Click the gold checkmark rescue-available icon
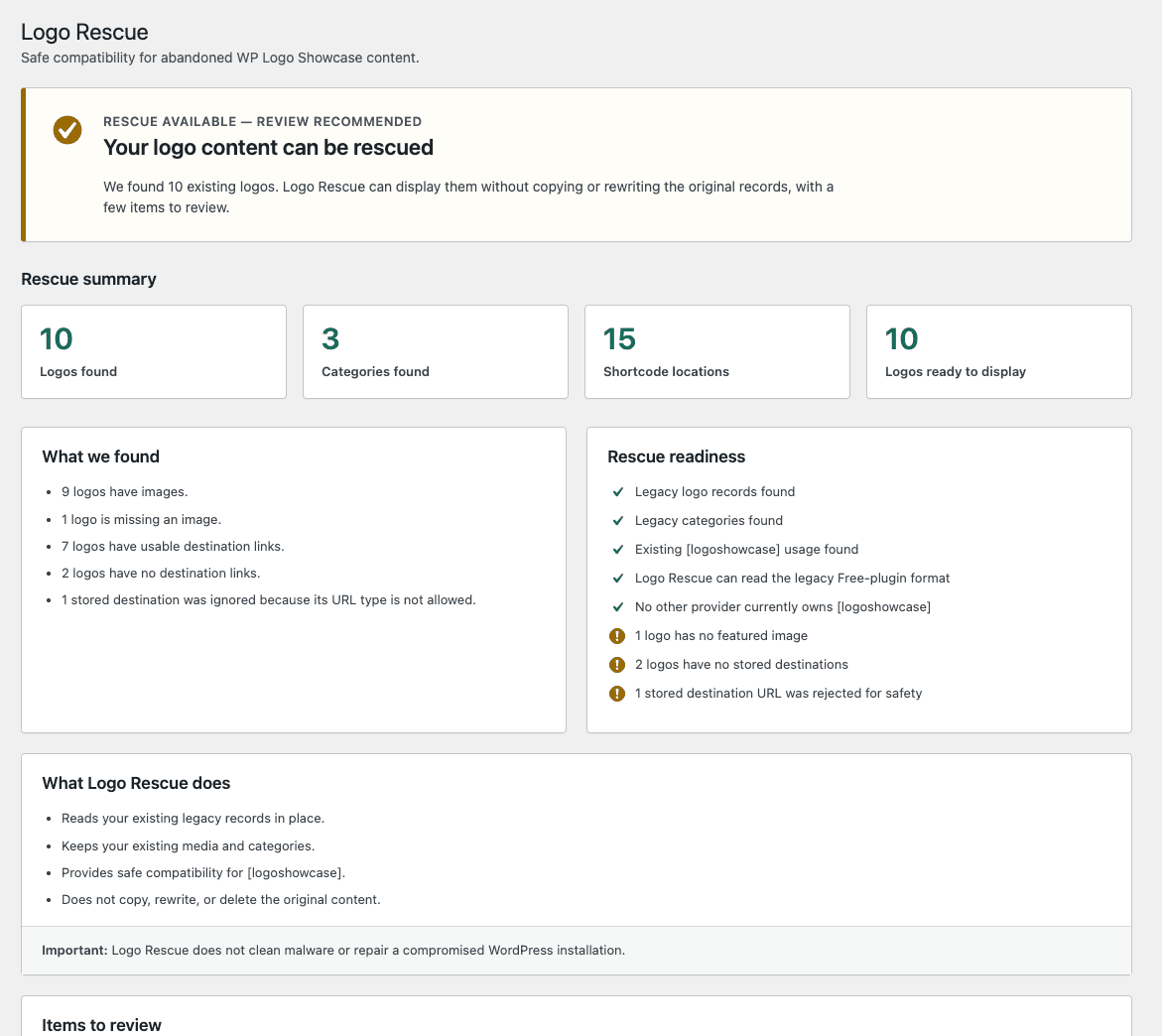 click(67, 130)
